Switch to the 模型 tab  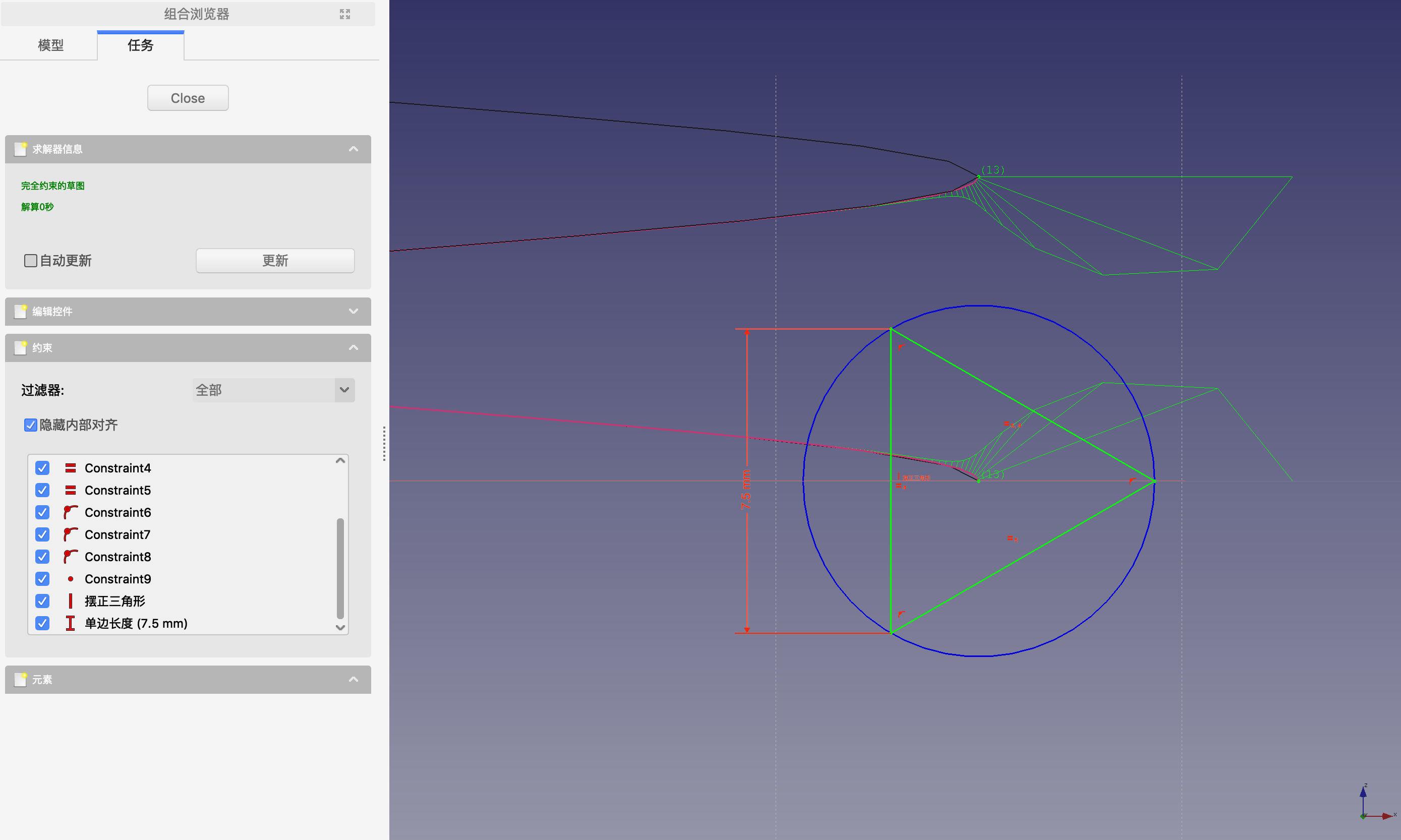[50, 45]
